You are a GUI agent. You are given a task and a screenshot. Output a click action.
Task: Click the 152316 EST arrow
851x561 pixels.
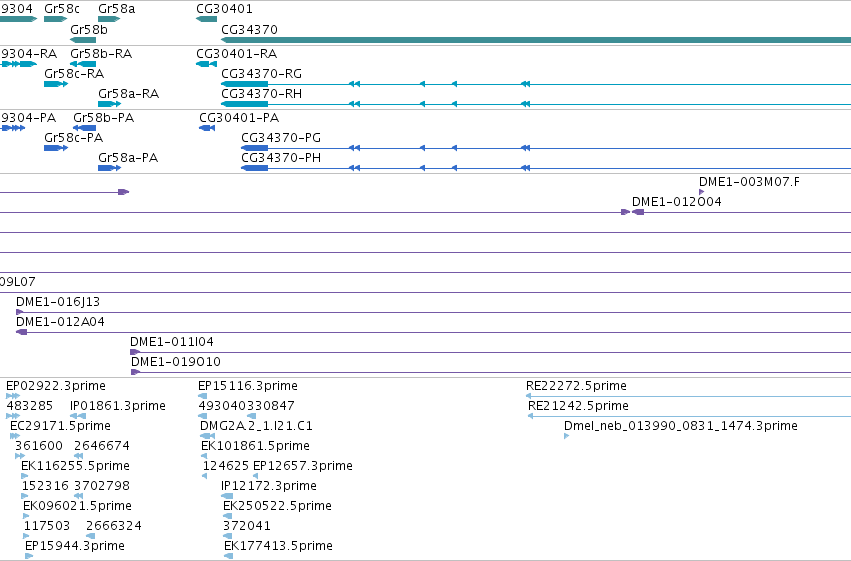click(x=25, y=496)
